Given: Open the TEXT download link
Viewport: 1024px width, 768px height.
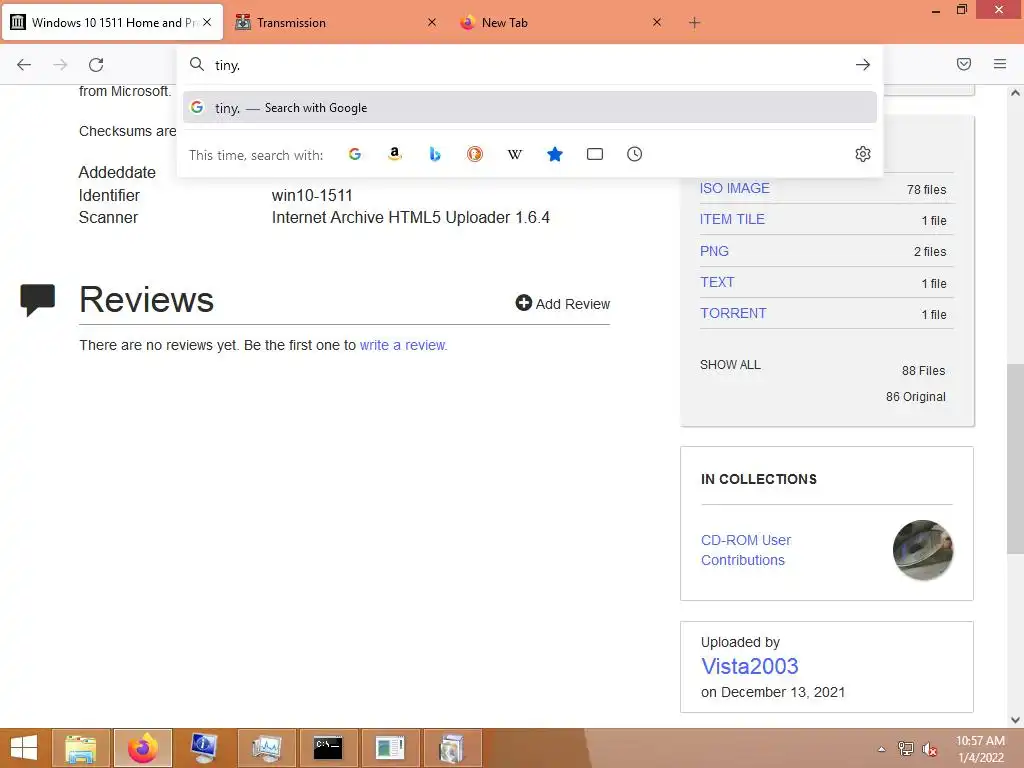Looking at the screenshot, I should point(717,282).
